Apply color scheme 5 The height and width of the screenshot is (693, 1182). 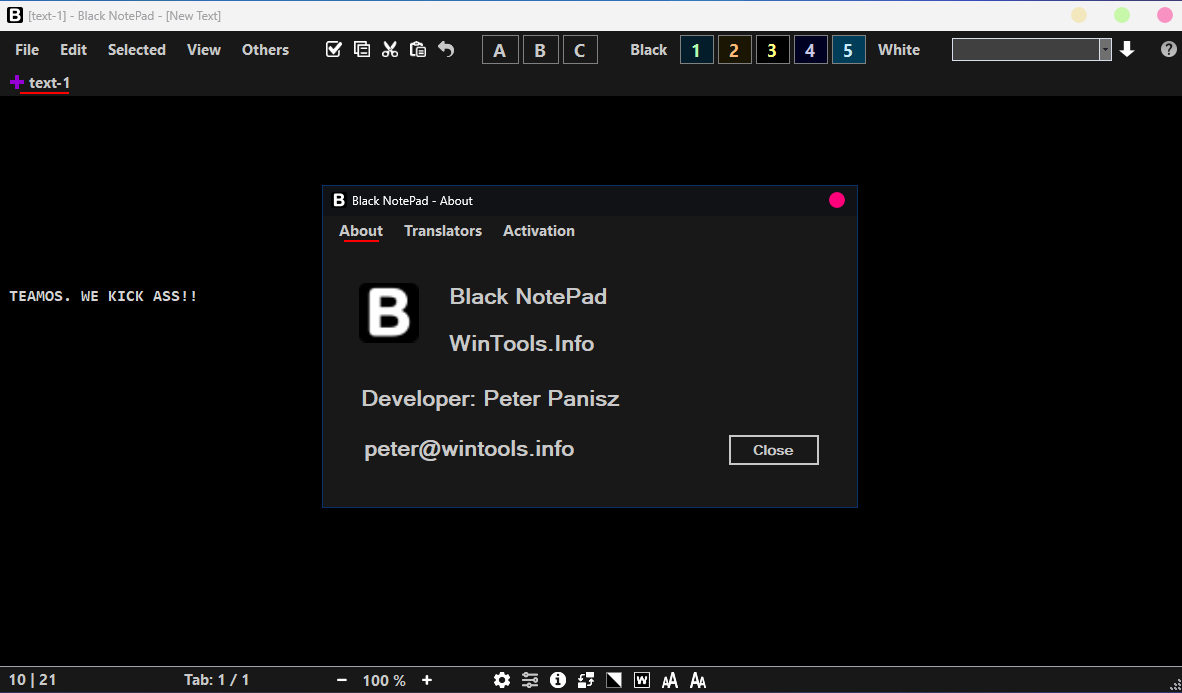point(849,50)
